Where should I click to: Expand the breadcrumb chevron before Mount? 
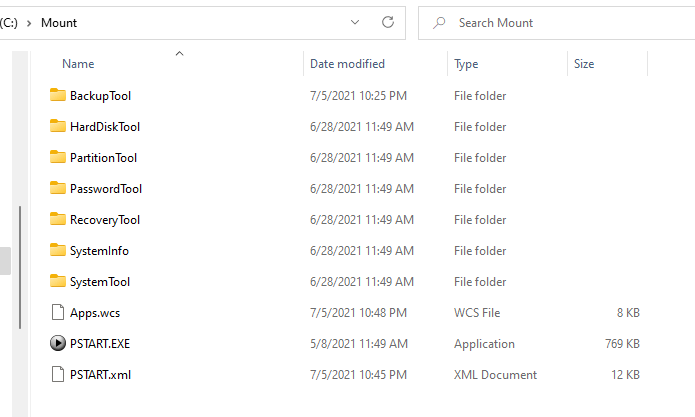coord(29,23)
